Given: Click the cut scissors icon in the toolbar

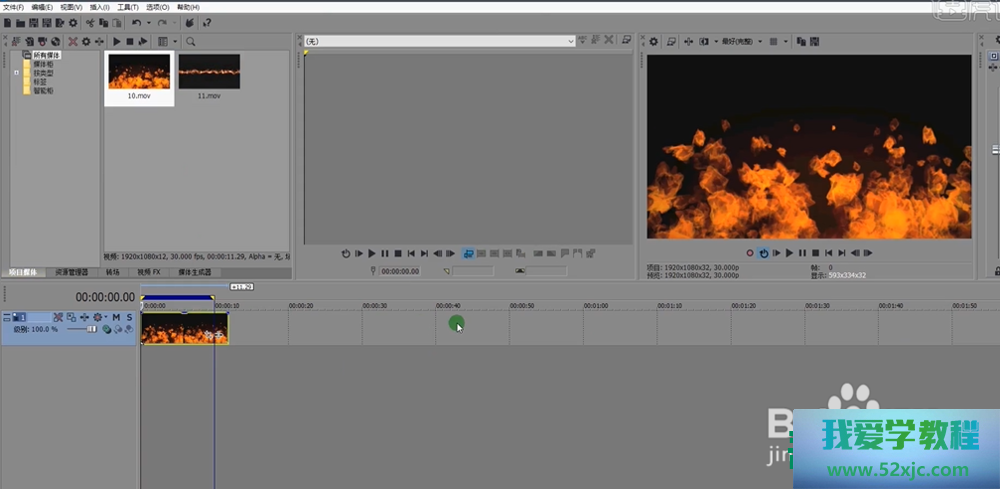Looking at the screenshot, I should [90, 22].
